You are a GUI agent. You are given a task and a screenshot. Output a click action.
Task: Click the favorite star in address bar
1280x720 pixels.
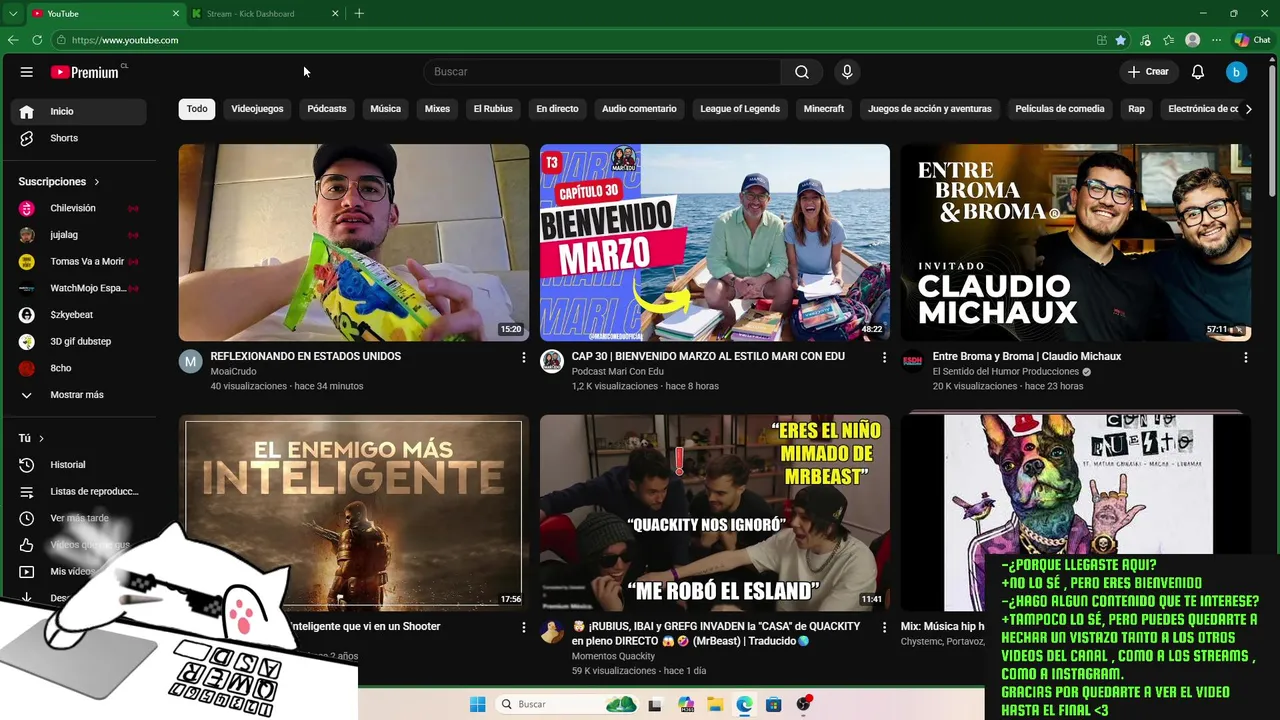coord(1121,40)
